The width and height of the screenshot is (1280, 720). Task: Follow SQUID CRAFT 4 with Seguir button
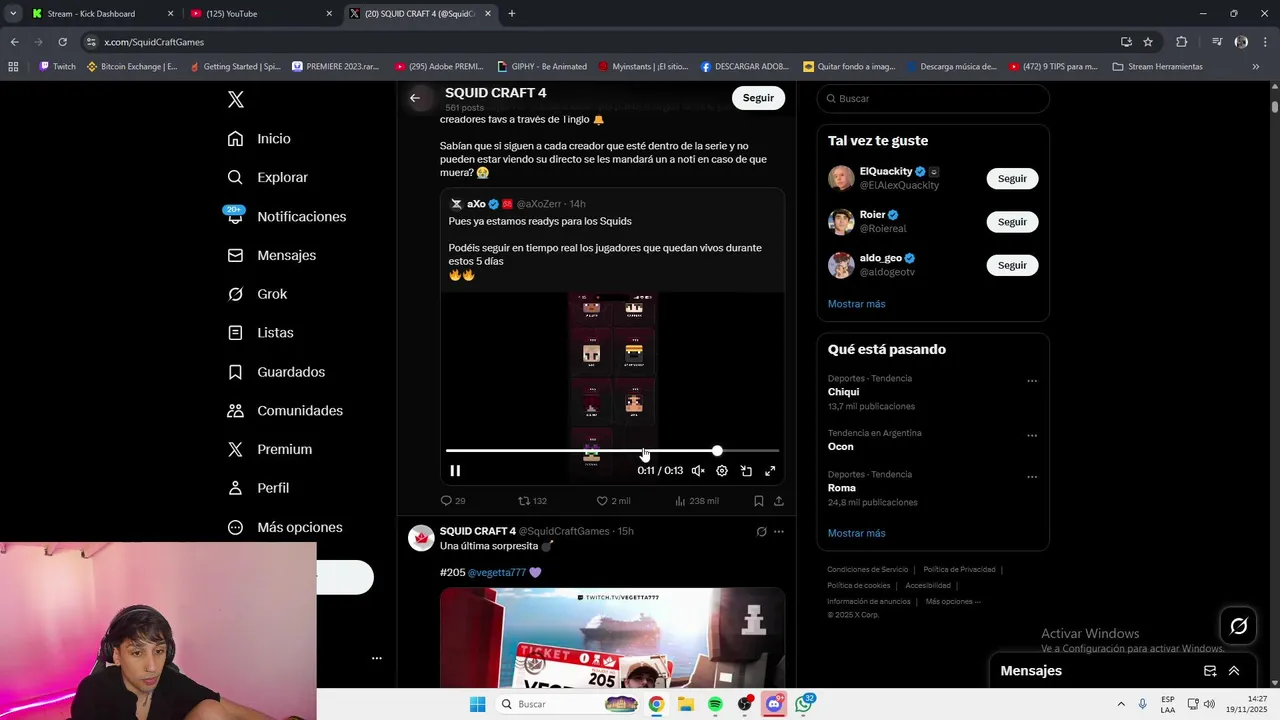758,98
